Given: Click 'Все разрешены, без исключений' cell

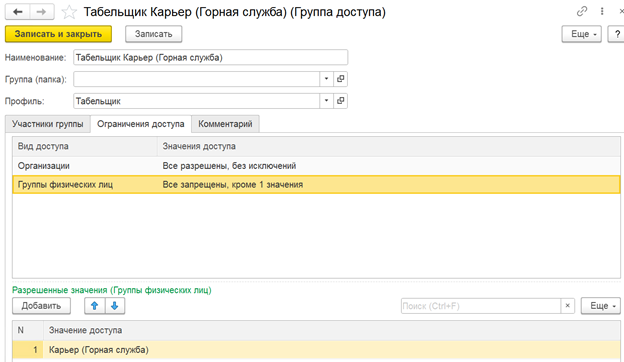Looking at the screenshot, I should 229,165.
